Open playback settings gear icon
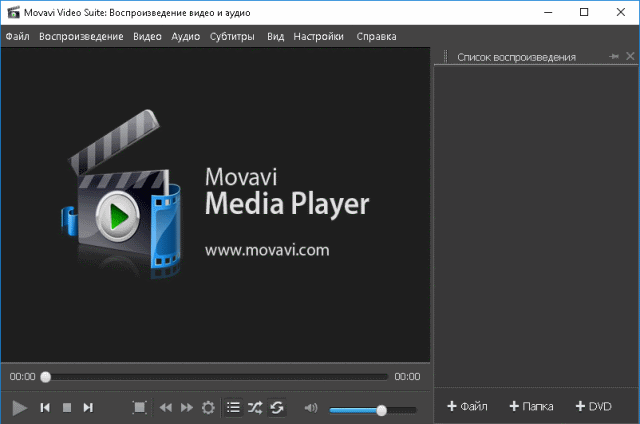This screenshot has width=640, height=424. 208,408
